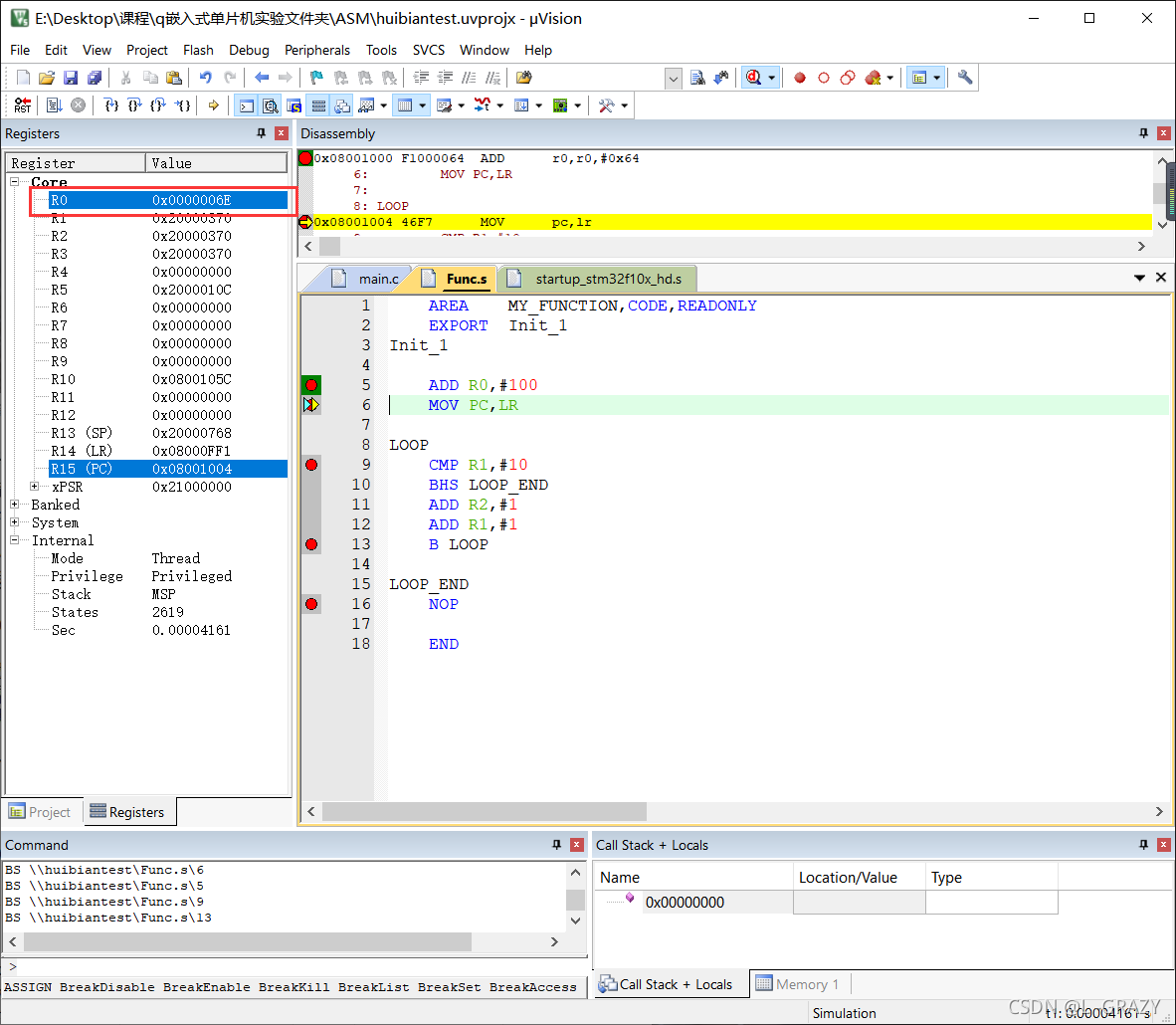Expand the xPSR register
This screenshot has height=1025, width=1176.
(x=35, y=487)
